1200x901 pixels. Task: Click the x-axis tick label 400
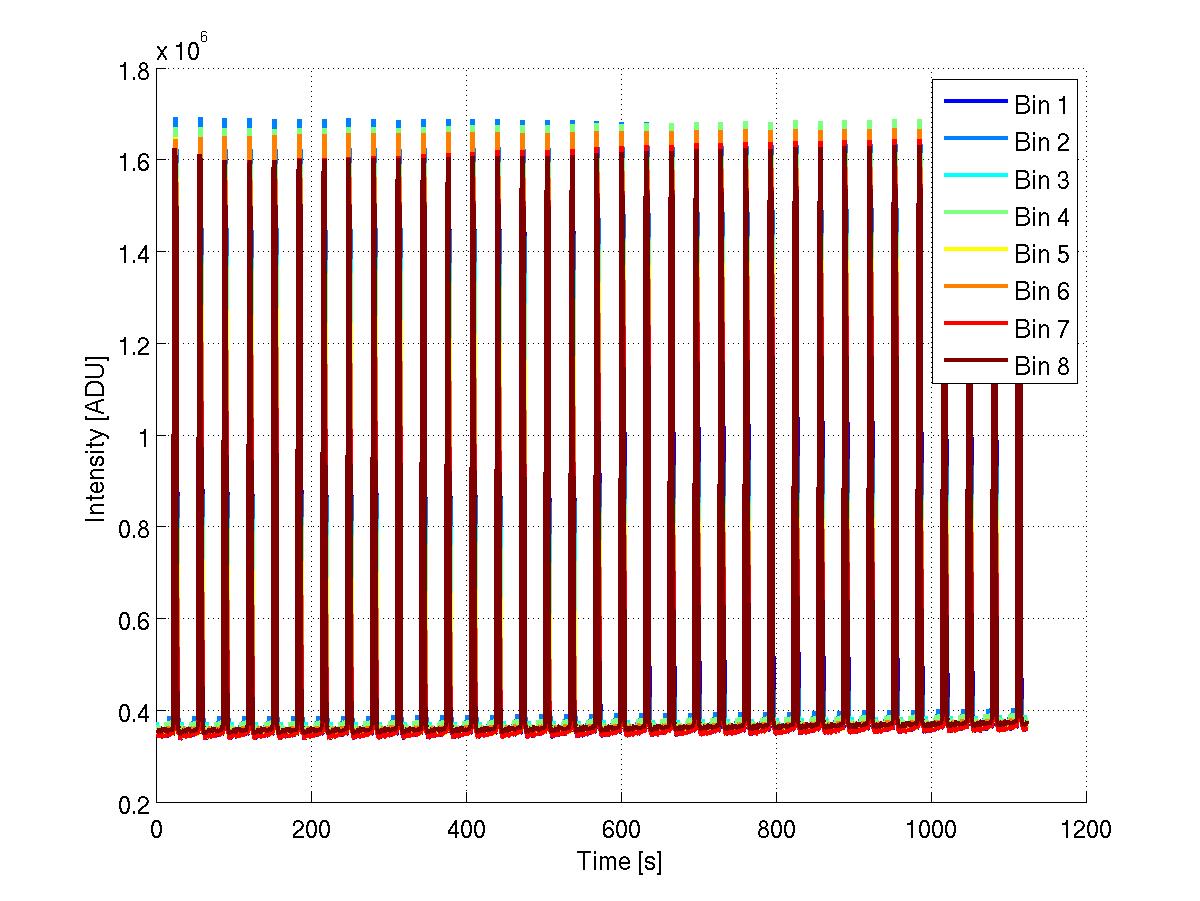coord(465,830)
